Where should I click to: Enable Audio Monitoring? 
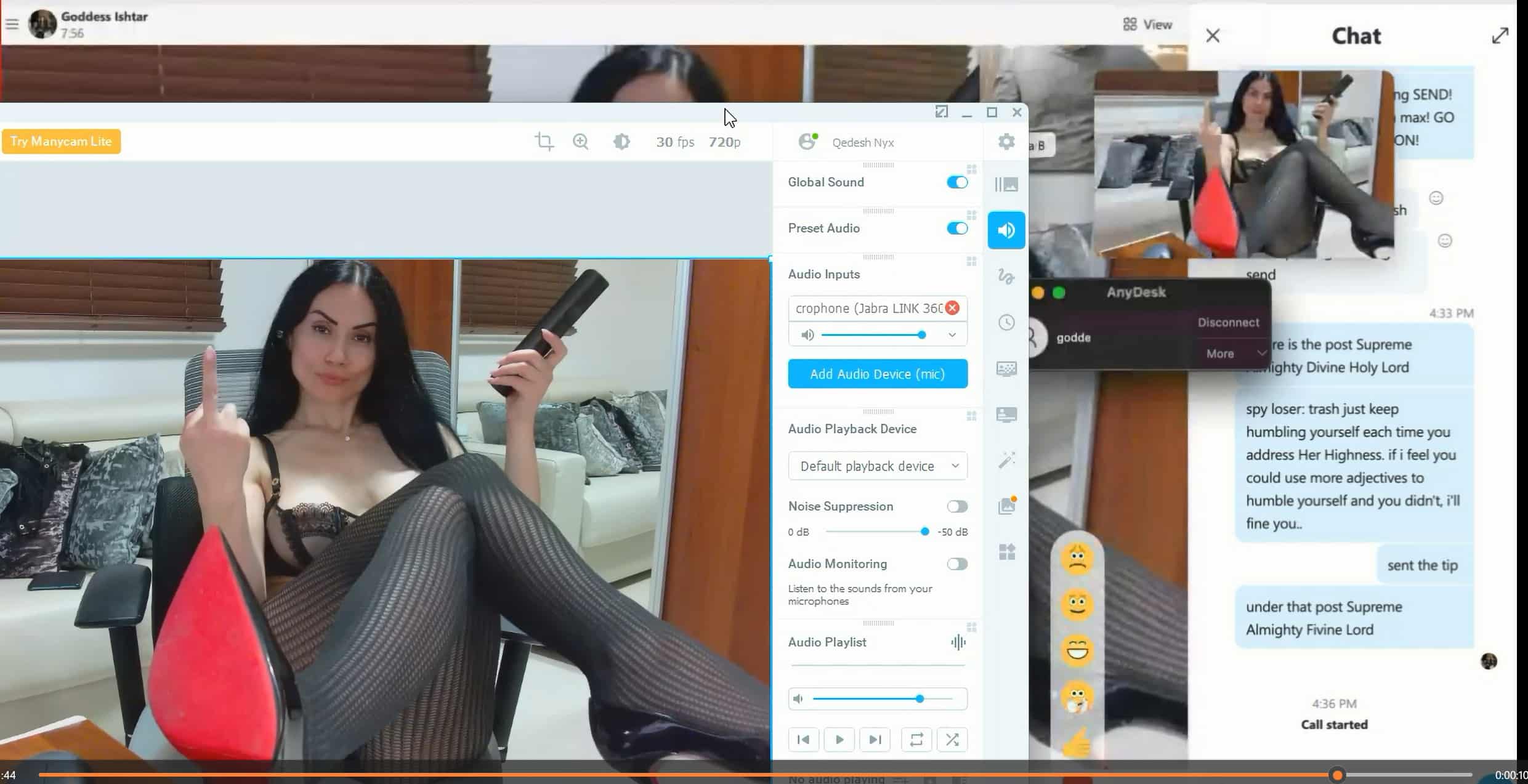point(957,564)
